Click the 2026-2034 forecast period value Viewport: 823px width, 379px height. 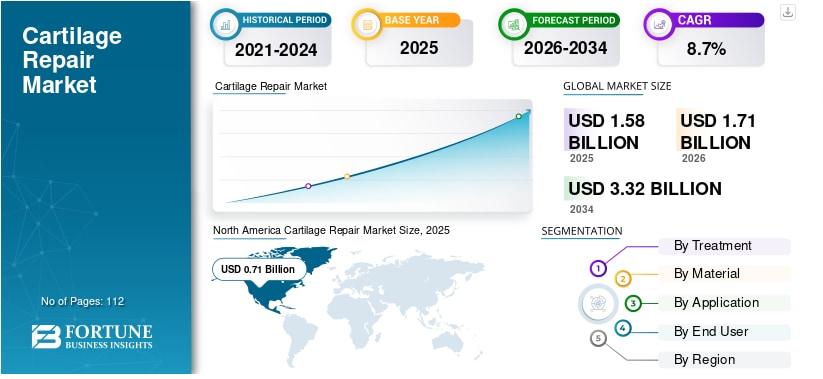(565, 48)
